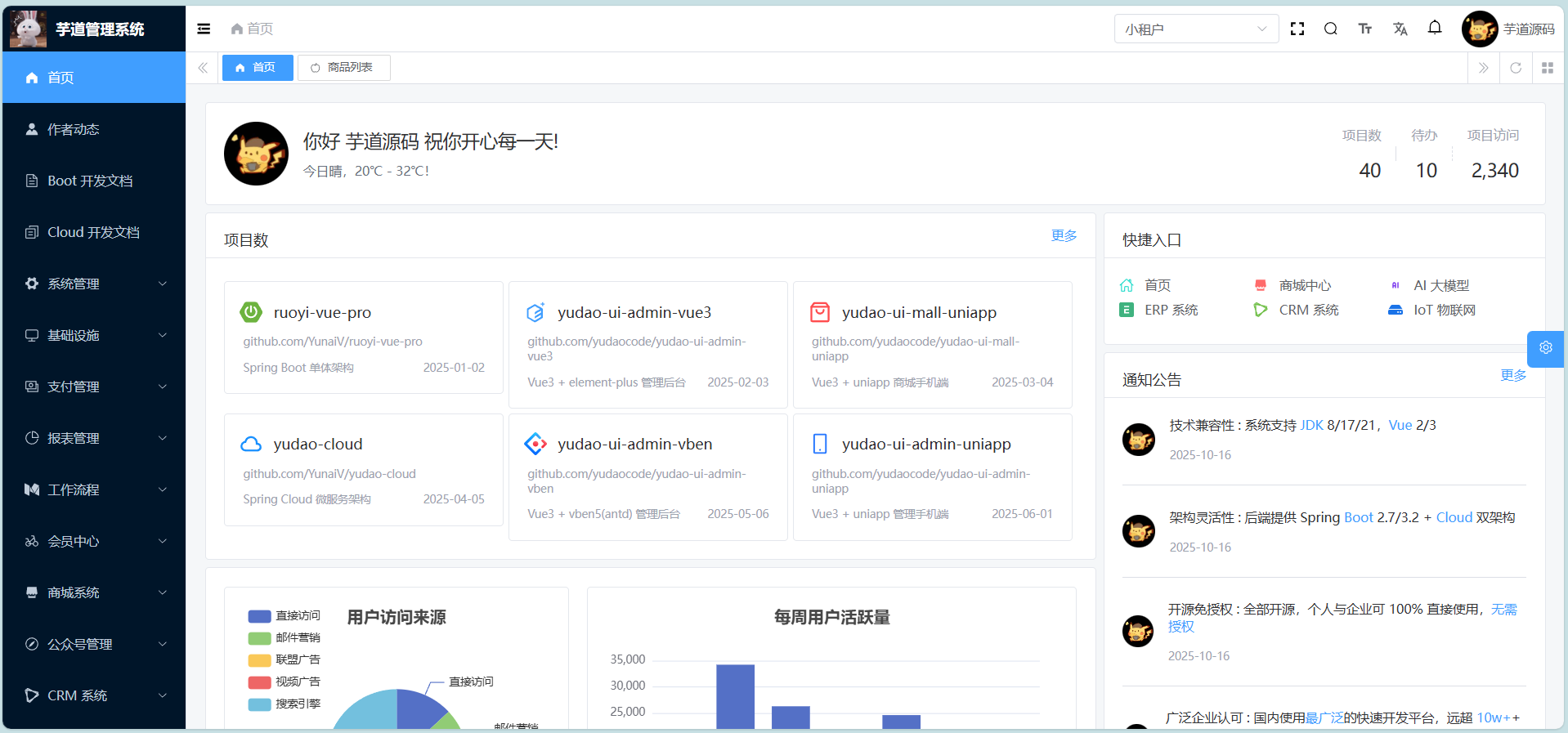Open the 芋道源码 user avatar menu
The width and height of the screenshot is (1568, 733).
click(x=1508, y=29)
